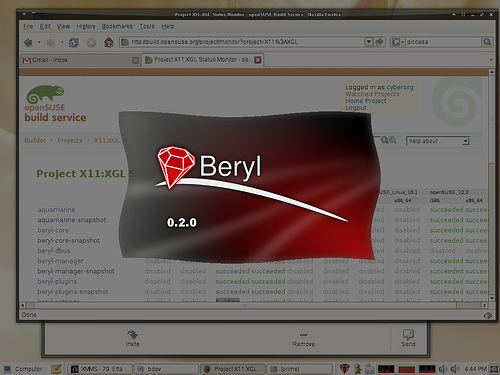The height and width of the screenshot is (375, 500).
Task: Switch to the Project X11:XGL taskbar entry
Action: pyautogui.click(x=233, y=369)
